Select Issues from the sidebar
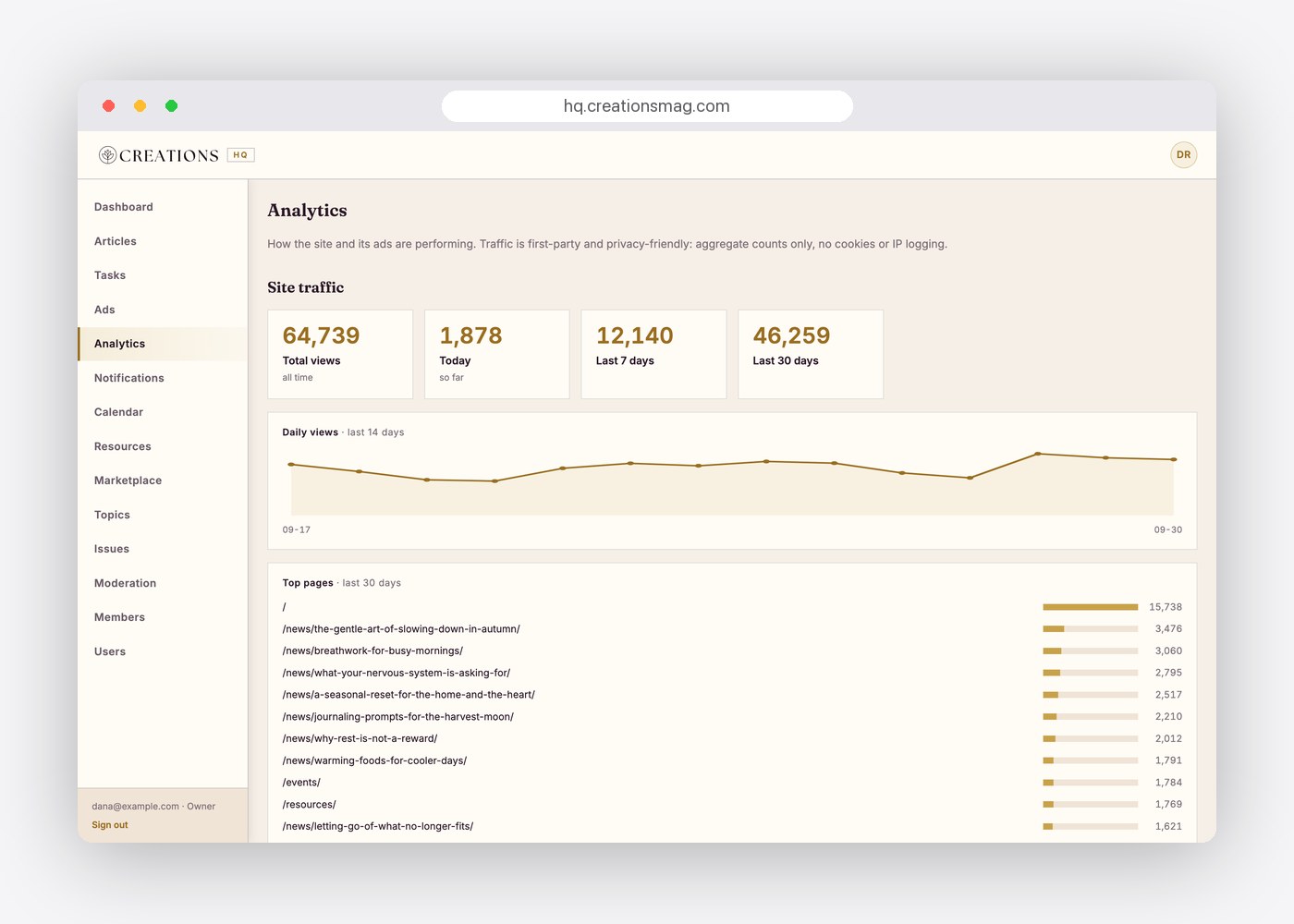 [163, 549]
